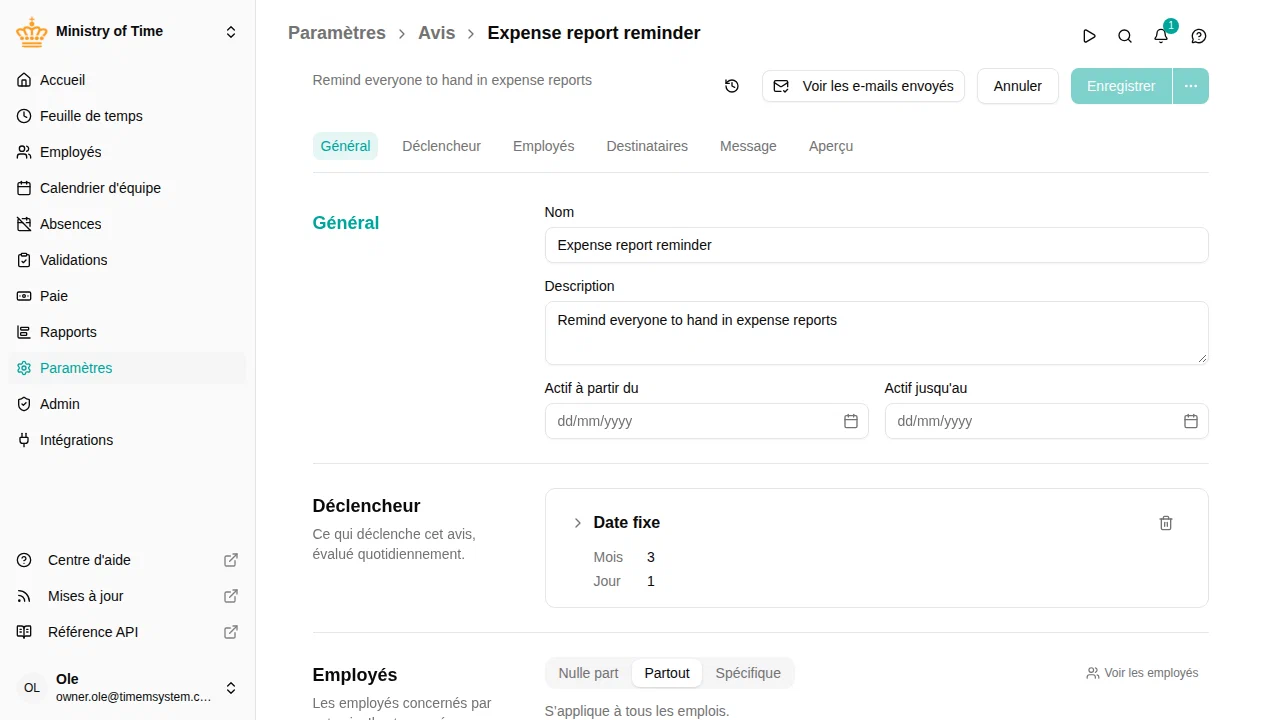Click the OL user avatar
Viewport: 1280px width, 720px height.
click(32, 688)
